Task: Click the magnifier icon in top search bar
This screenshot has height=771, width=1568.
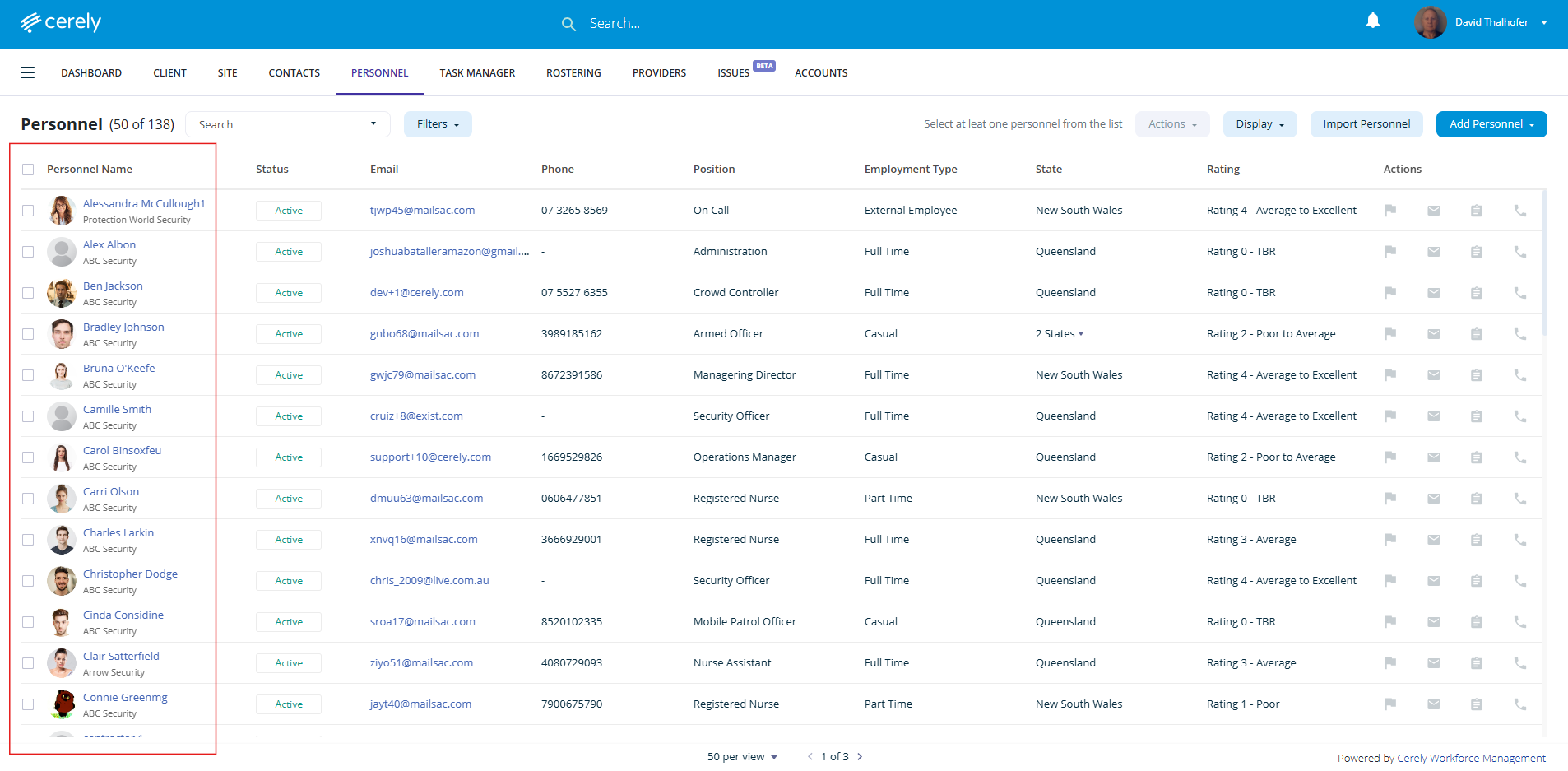Action: tap(568, 24)
